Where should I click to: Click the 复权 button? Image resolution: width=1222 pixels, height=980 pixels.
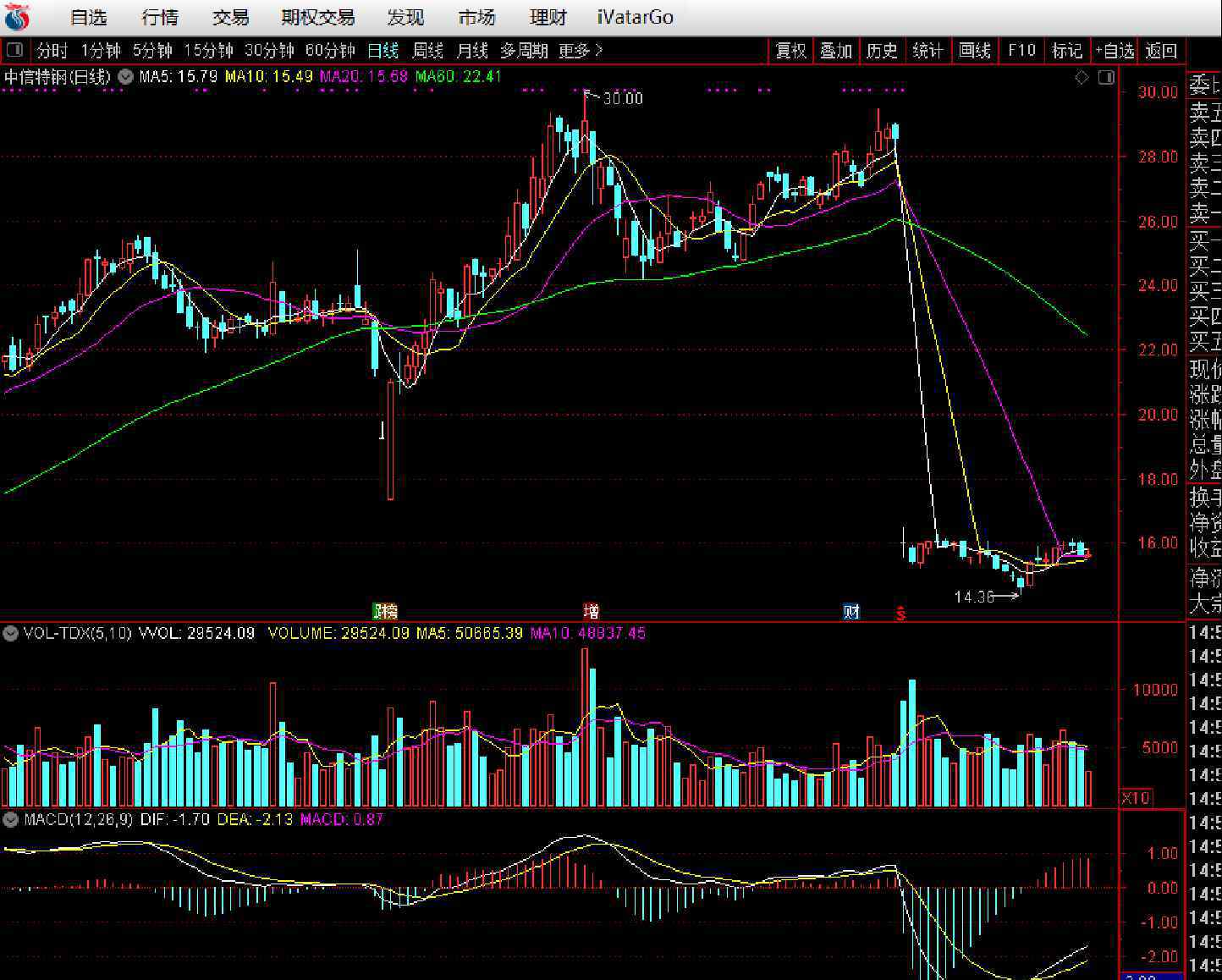(791, 51)
